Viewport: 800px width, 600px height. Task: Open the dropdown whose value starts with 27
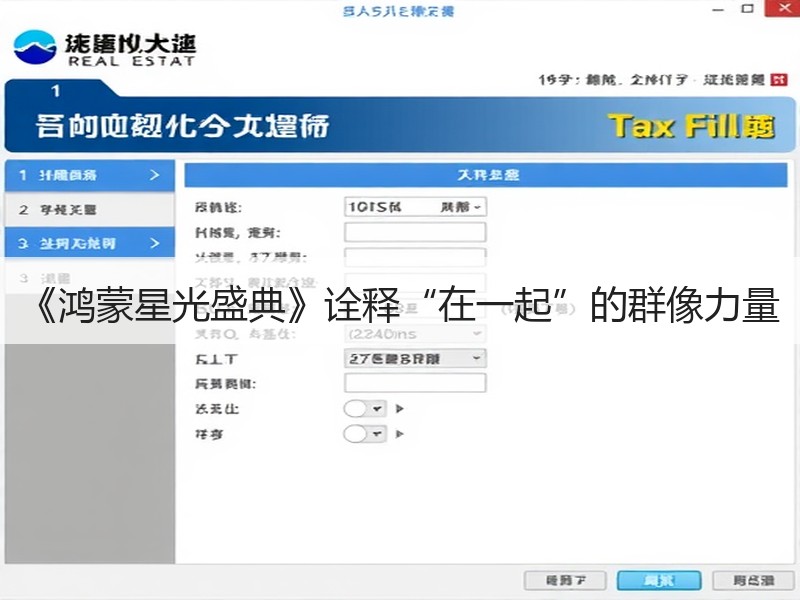coord(415,359)
